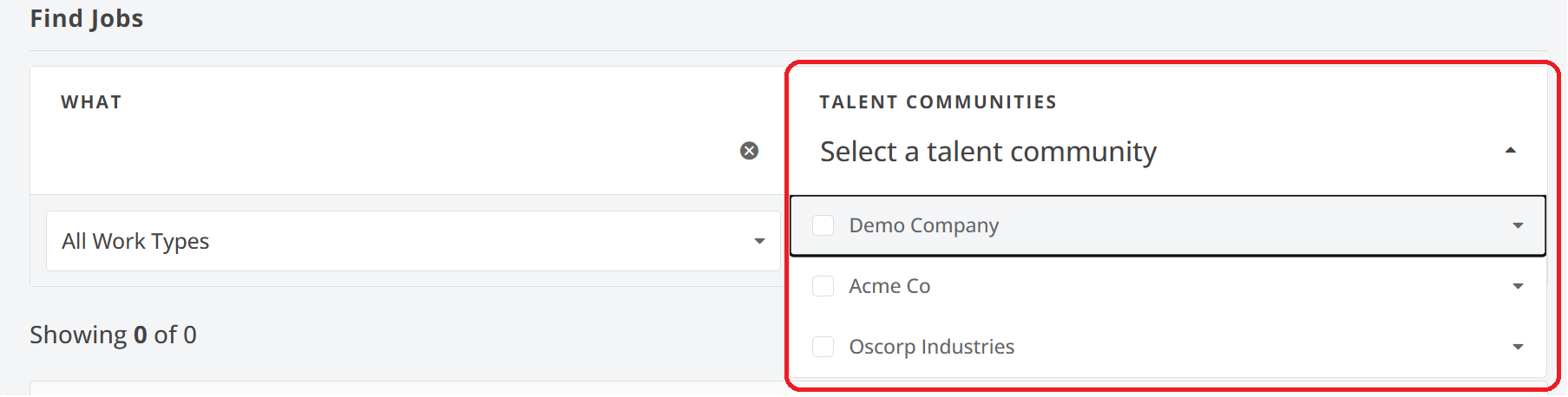The height and width of the screenshot is (397, 1568).
Task: Expand the Acme Co arrow
Action: tap(1518, 286)
